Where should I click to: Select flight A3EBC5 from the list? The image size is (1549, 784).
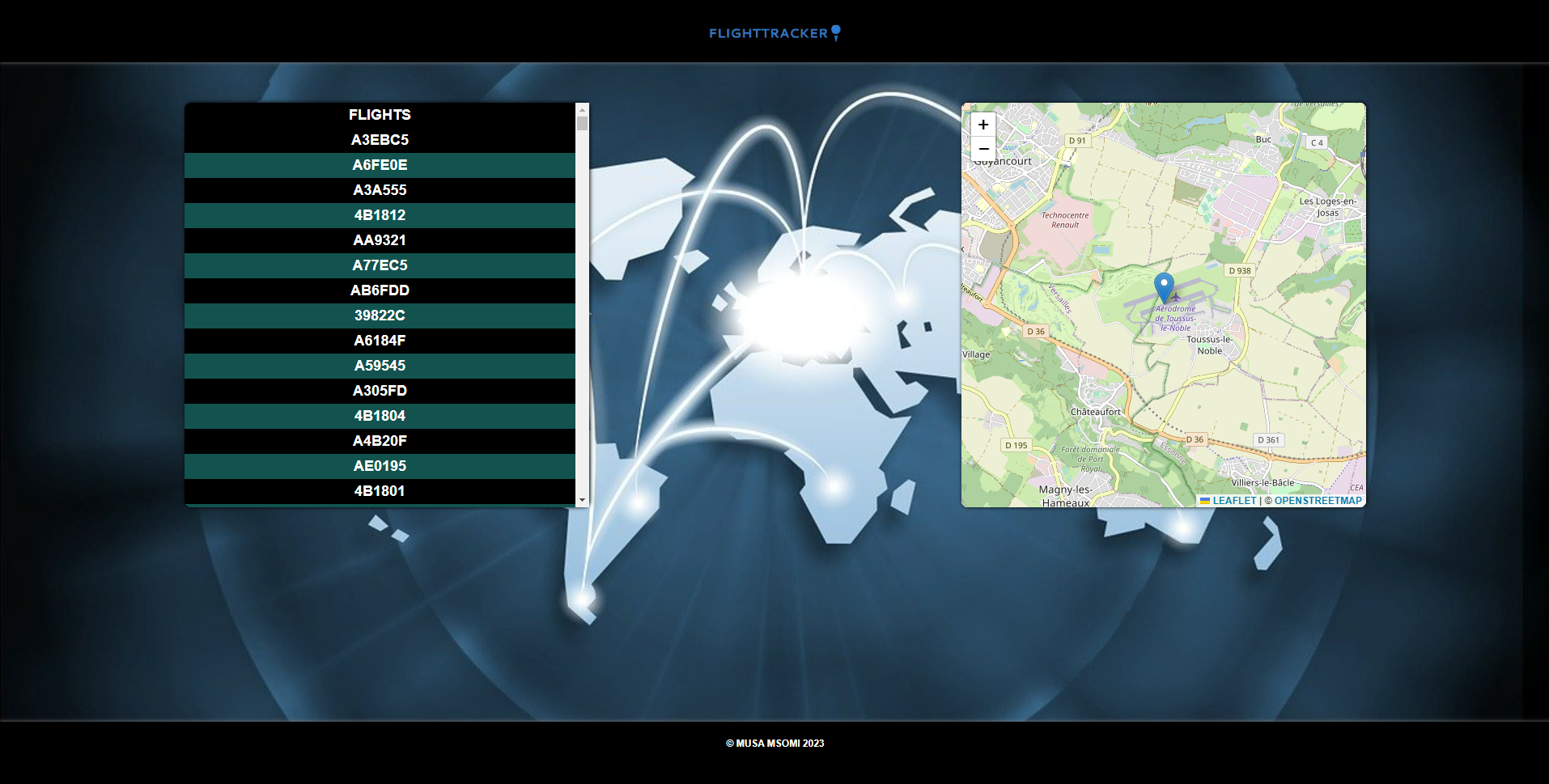click(380, 139)
